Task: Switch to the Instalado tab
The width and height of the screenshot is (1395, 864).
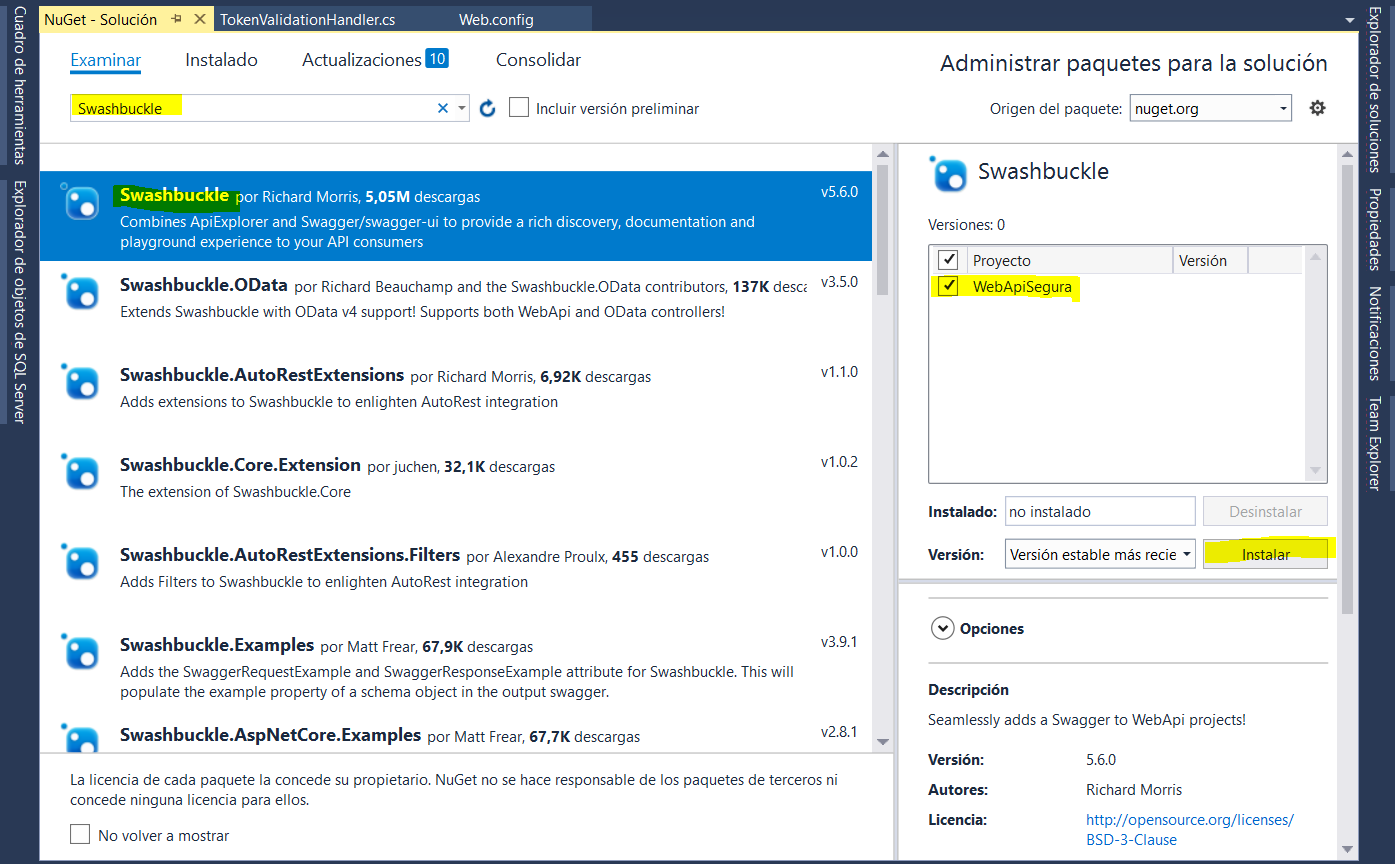Action: coord(221,60)
